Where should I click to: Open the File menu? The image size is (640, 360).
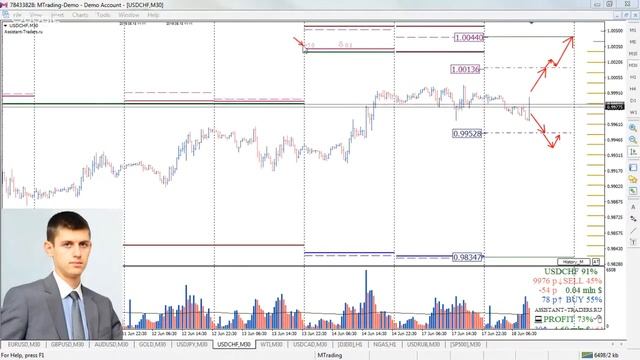17,15
